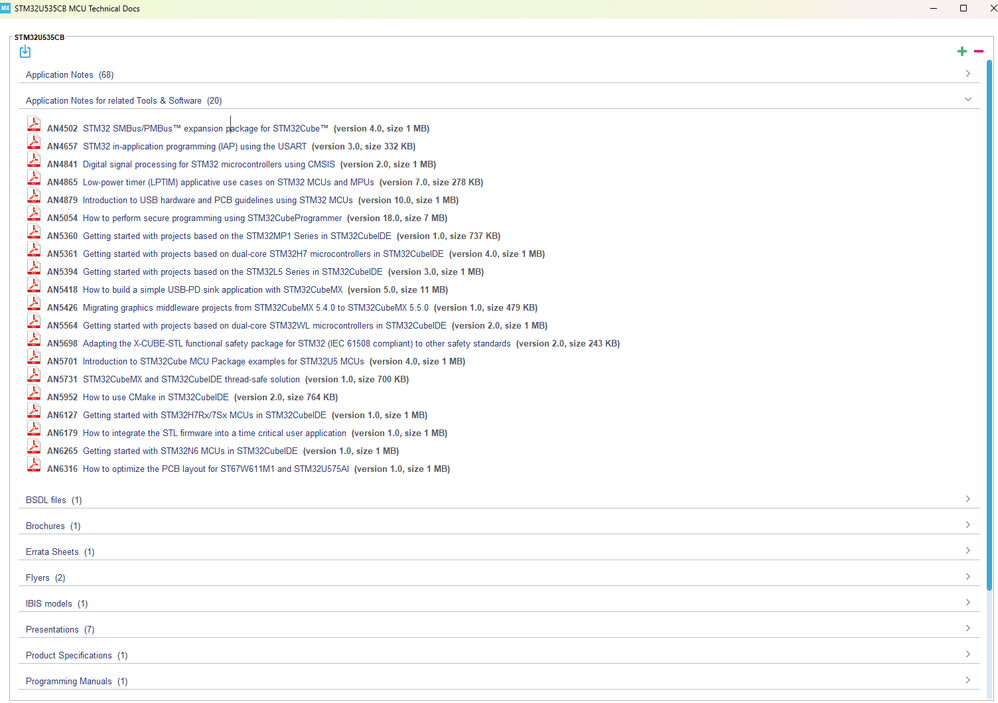Open the PDF icon for AN4657

34,141
